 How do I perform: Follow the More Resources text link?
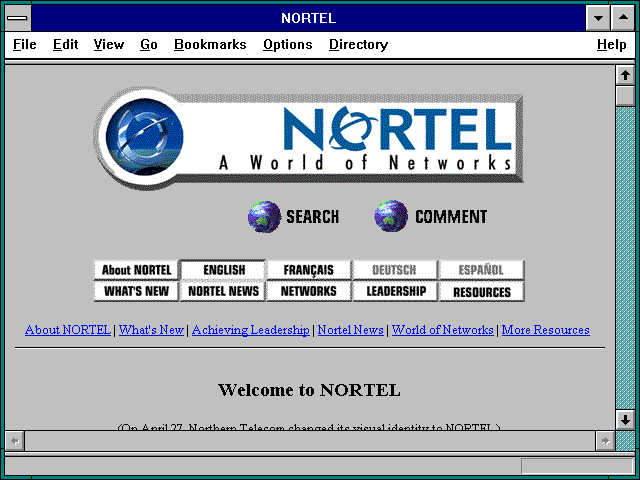click(x=546, y=330)
